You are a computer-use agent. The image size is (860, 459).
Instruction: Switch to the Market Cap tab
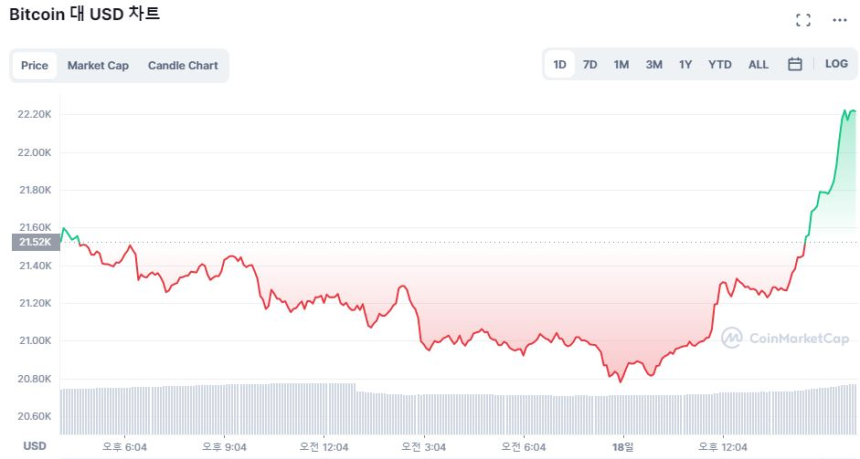click(98, 66)
